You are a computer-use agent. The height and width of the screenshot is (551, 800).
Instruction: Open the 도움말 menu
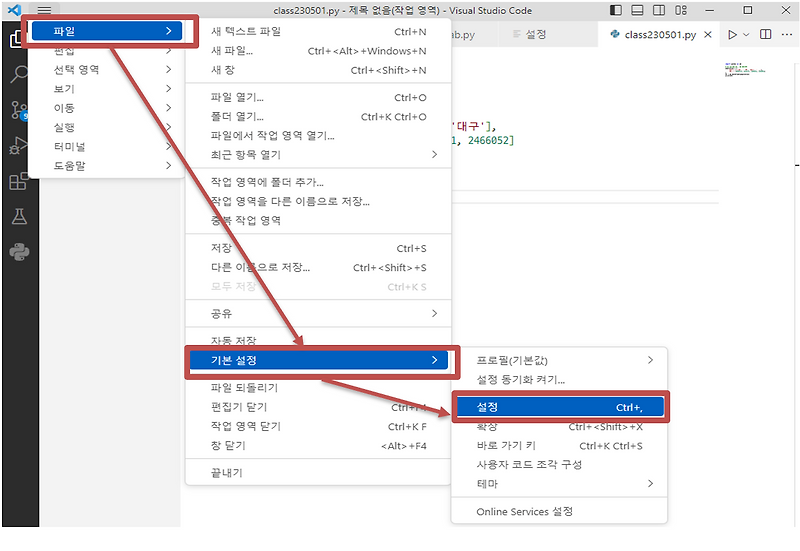[x=107, y=166]
